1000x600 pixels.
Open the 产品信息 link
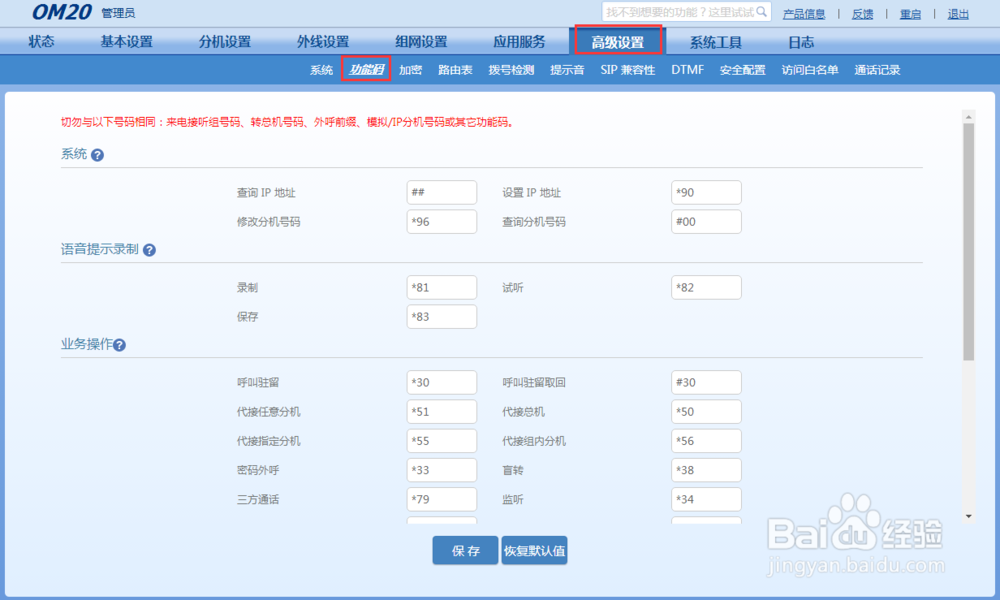[804, 13]
